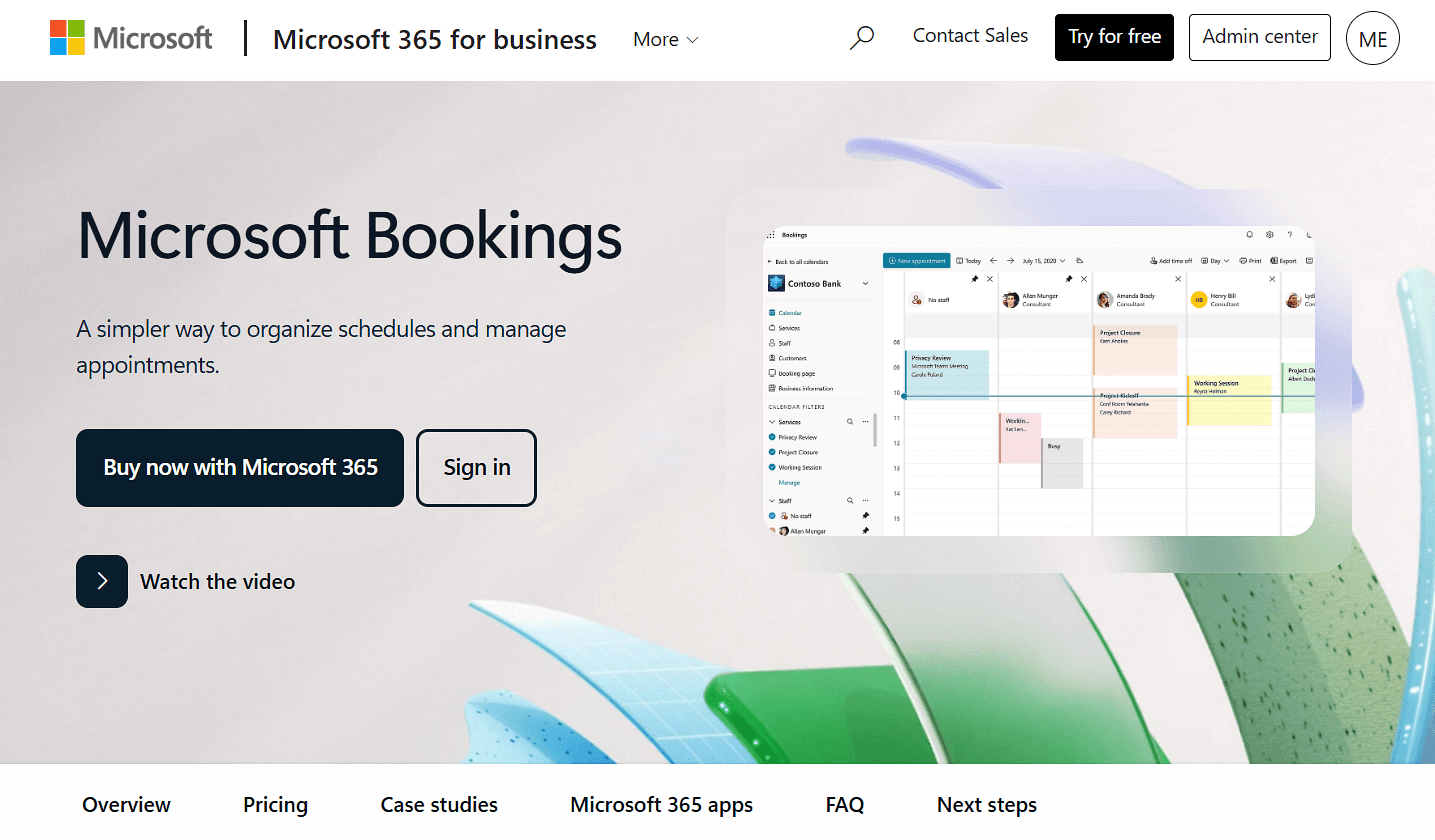Switch to the Pricing tab
Image resolution: width=1435 pixels, height=840 pixels.
pyautogui.click(x=275, y=804)
